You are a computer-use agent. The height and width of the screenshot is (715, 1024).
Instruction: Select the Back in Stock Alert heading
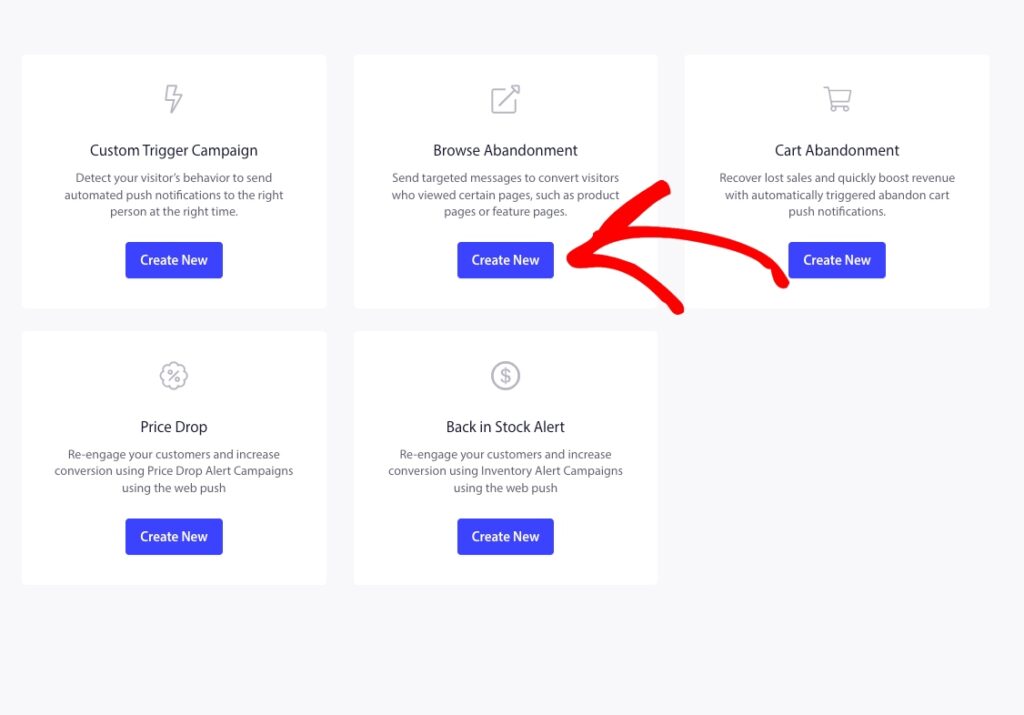pyautogui.click(x=505, y=427)
